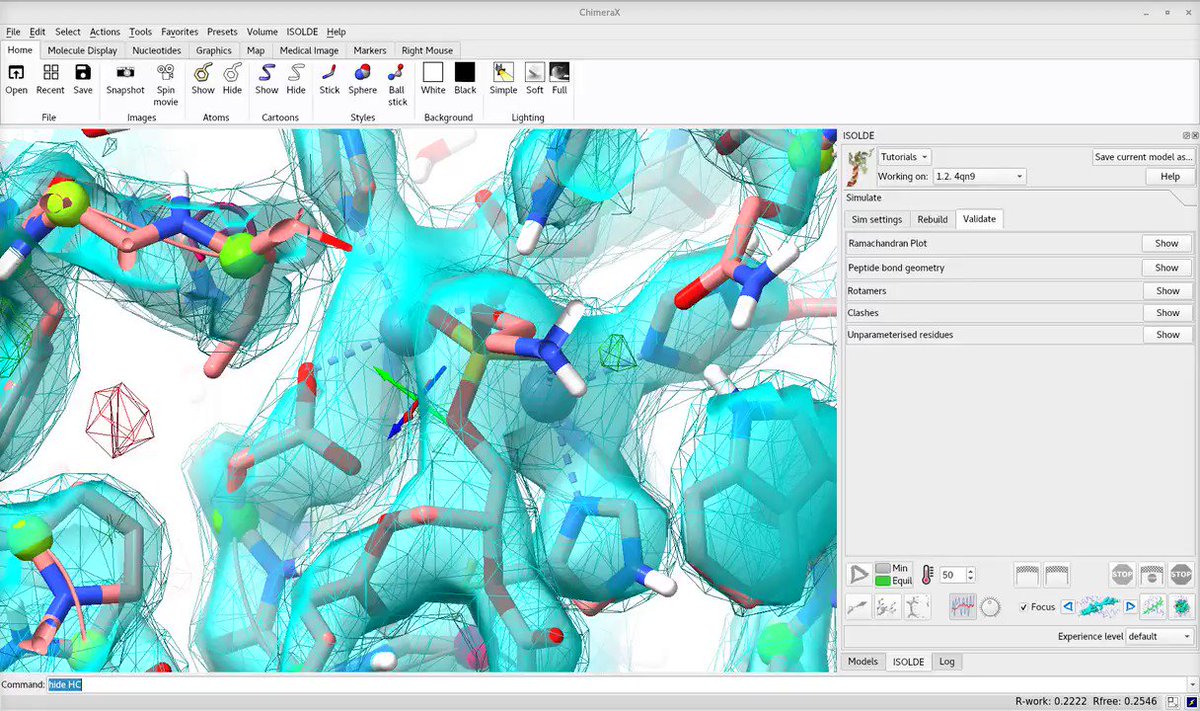The image size is (1200, 711).
Task: Set background to Black swatch
Action: click(465, 72)
